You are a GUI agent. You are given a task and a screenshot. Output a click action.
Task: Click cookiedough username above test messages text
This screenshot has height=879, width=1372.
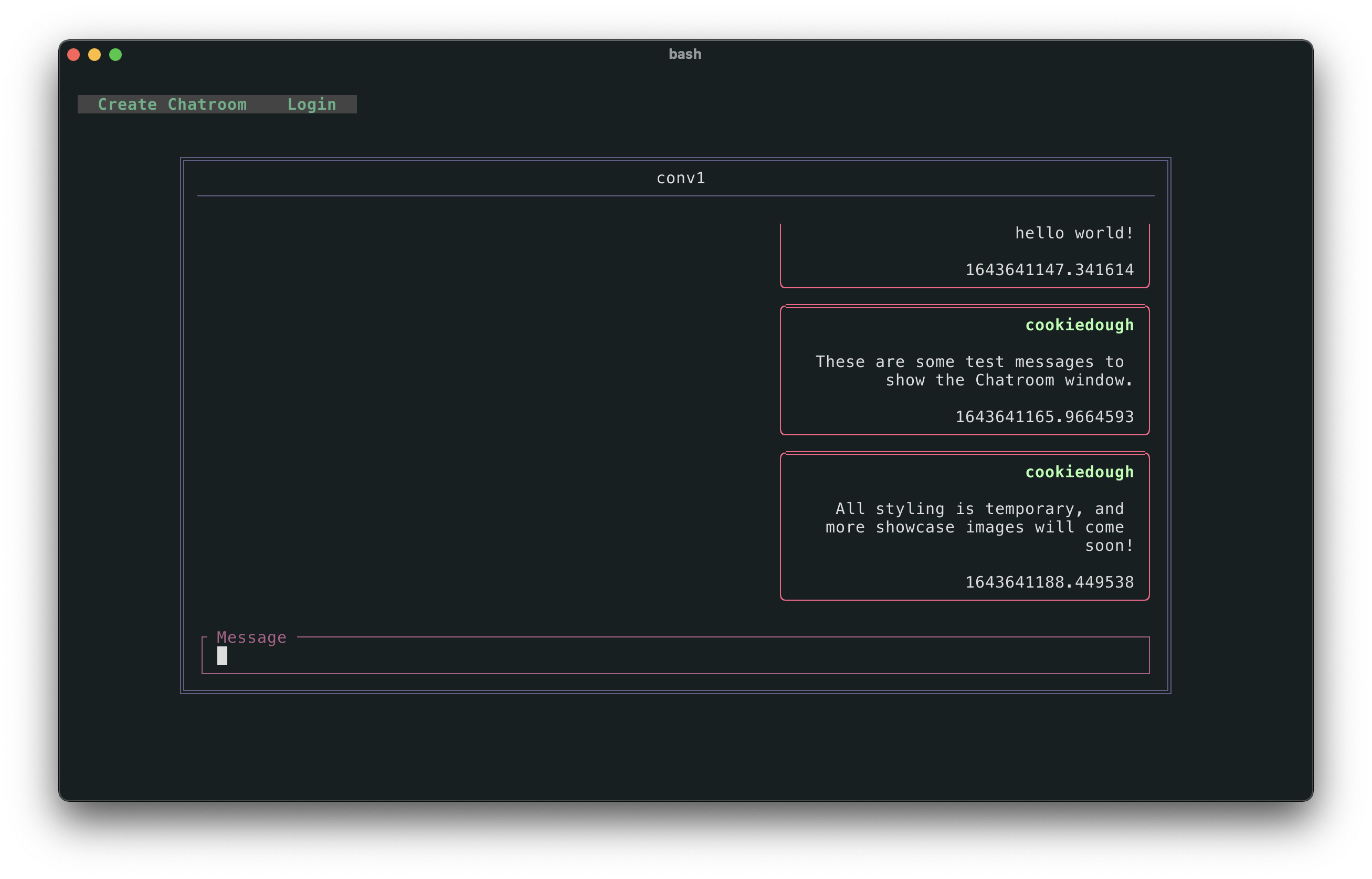click(1079, 325)
